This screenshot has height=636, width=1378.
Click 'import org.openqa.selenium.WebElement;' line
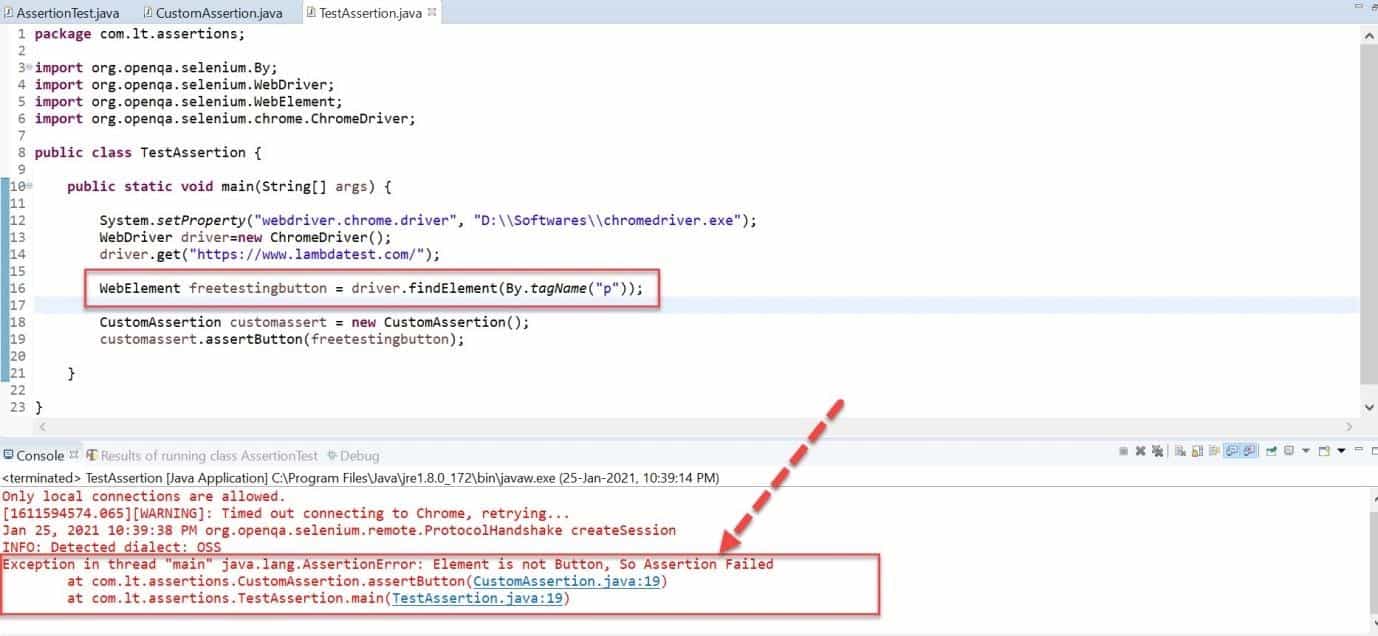click(188, 101)
